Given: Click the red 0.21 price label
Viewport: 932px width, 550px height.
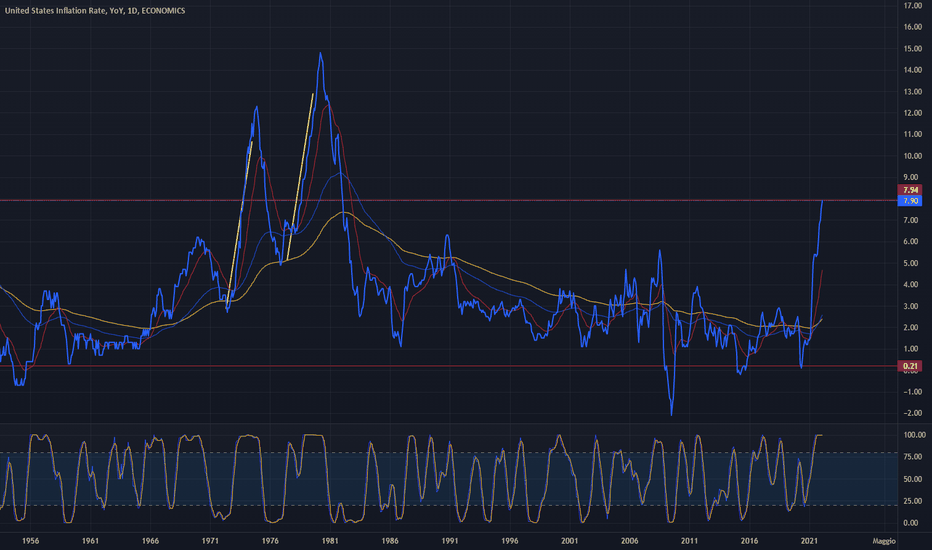Looking at the screenshot, I should coord(910,366).
